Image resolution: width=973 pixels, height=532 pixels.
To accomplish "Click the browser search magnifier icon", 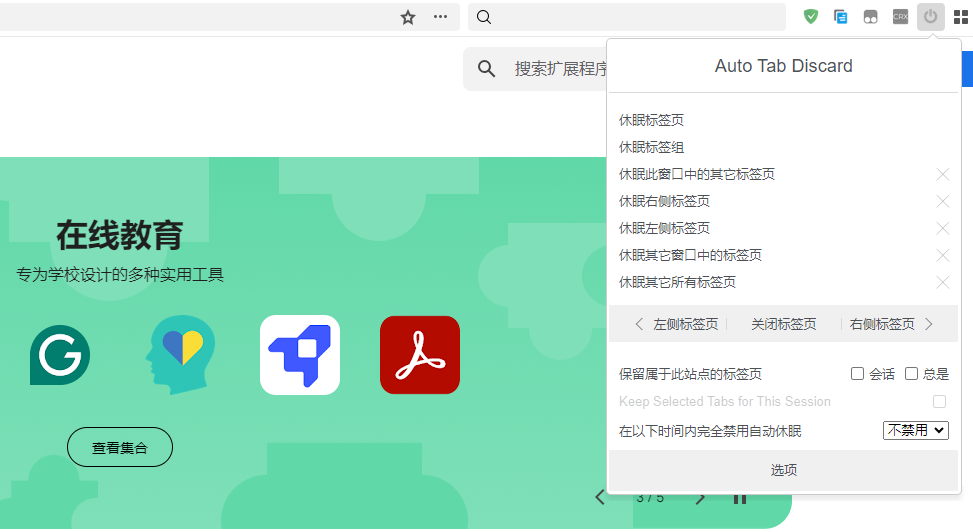I will coord(484,17).
